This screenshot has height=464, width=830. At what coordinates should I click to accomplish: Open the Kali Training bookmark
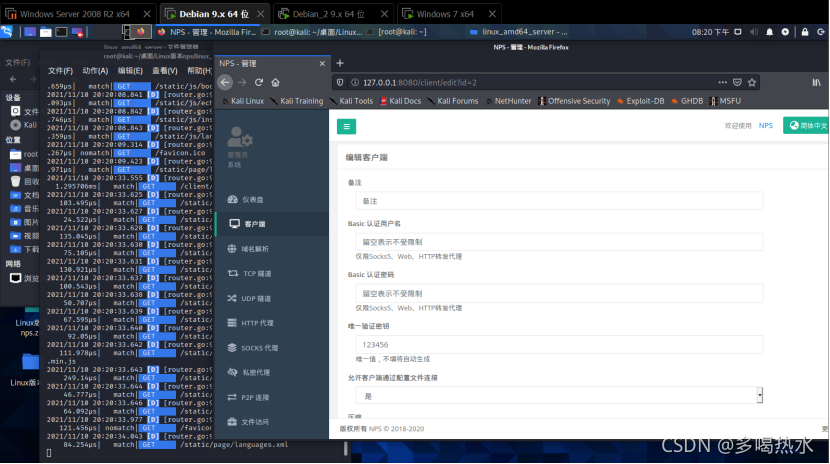point(296,101)
